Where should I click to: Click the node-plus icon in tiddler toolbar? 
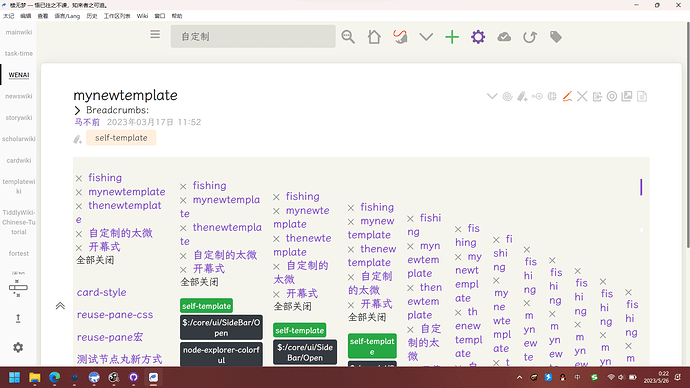(x=537, y=96)
